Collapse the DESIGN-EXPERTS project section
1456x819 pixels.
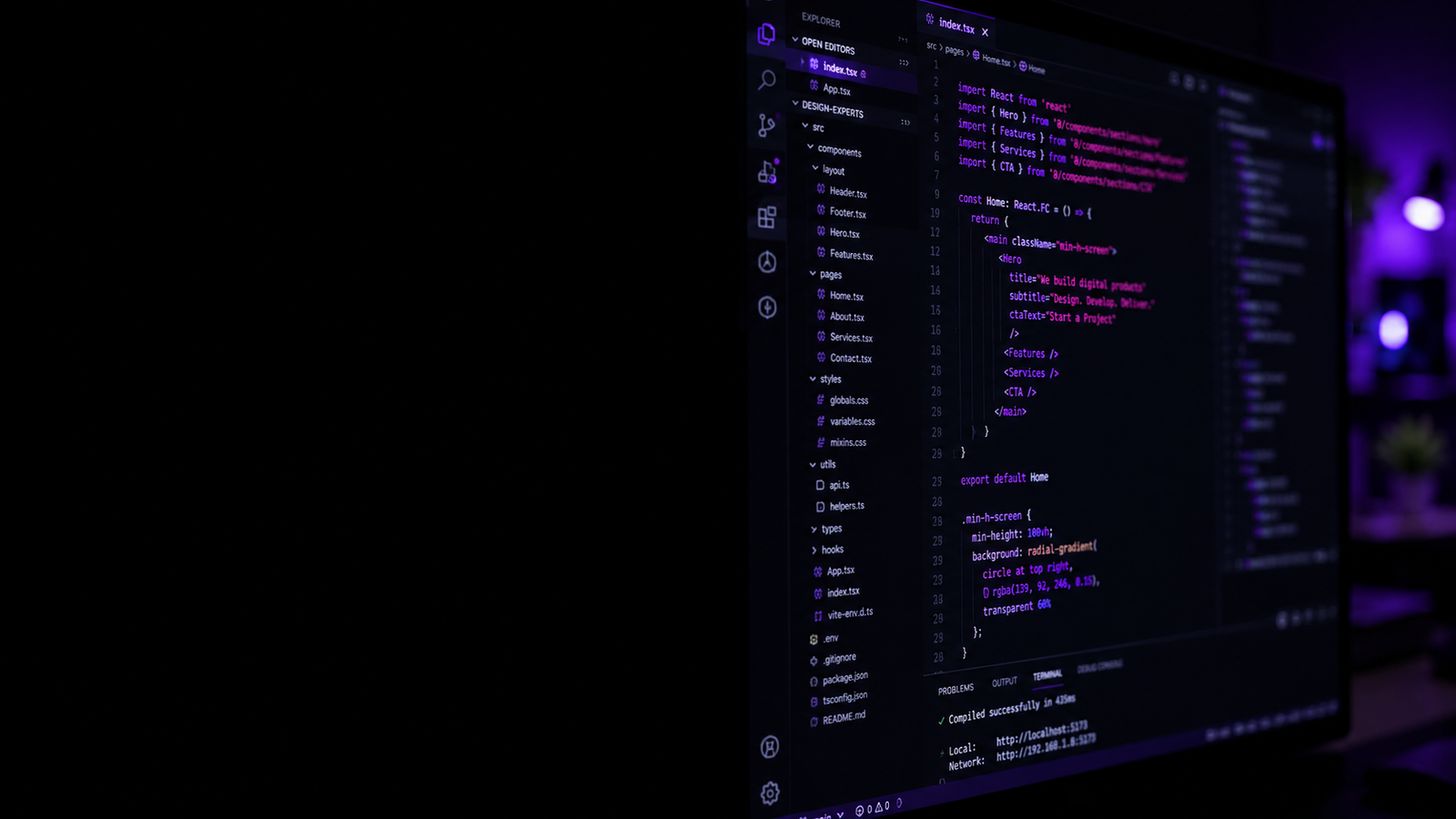point(795,104)
